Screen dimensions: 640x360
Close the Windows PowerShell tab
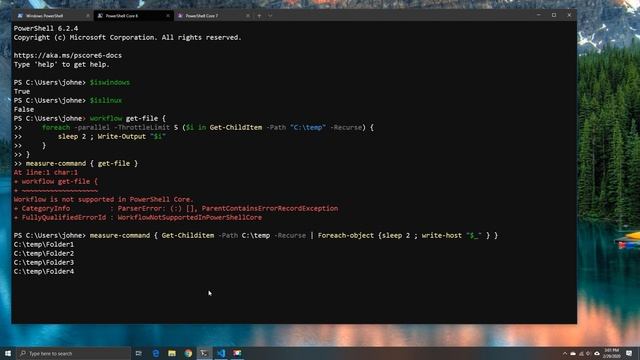coord(88,16)
